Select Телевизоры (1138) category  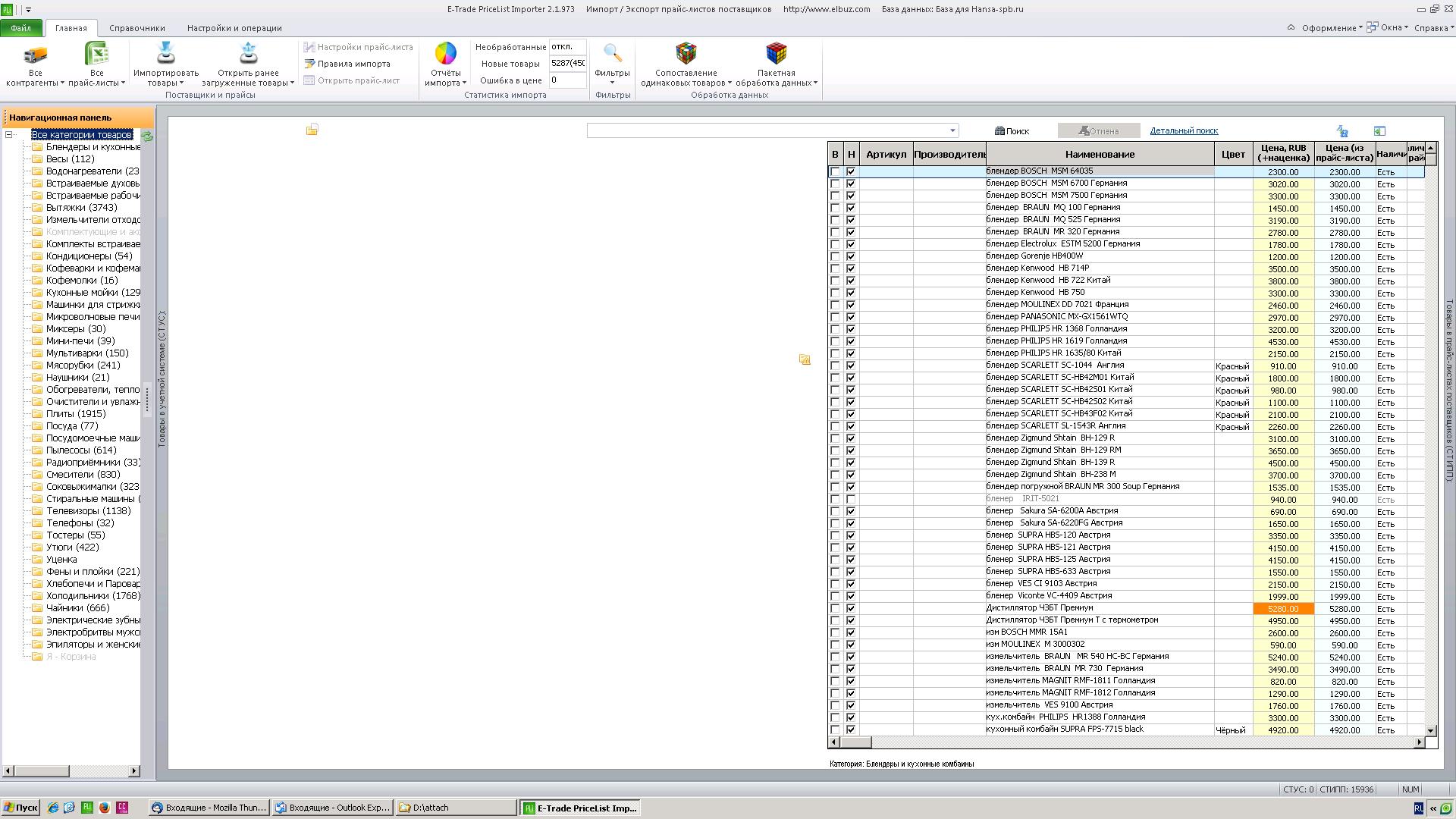(88, 511)
